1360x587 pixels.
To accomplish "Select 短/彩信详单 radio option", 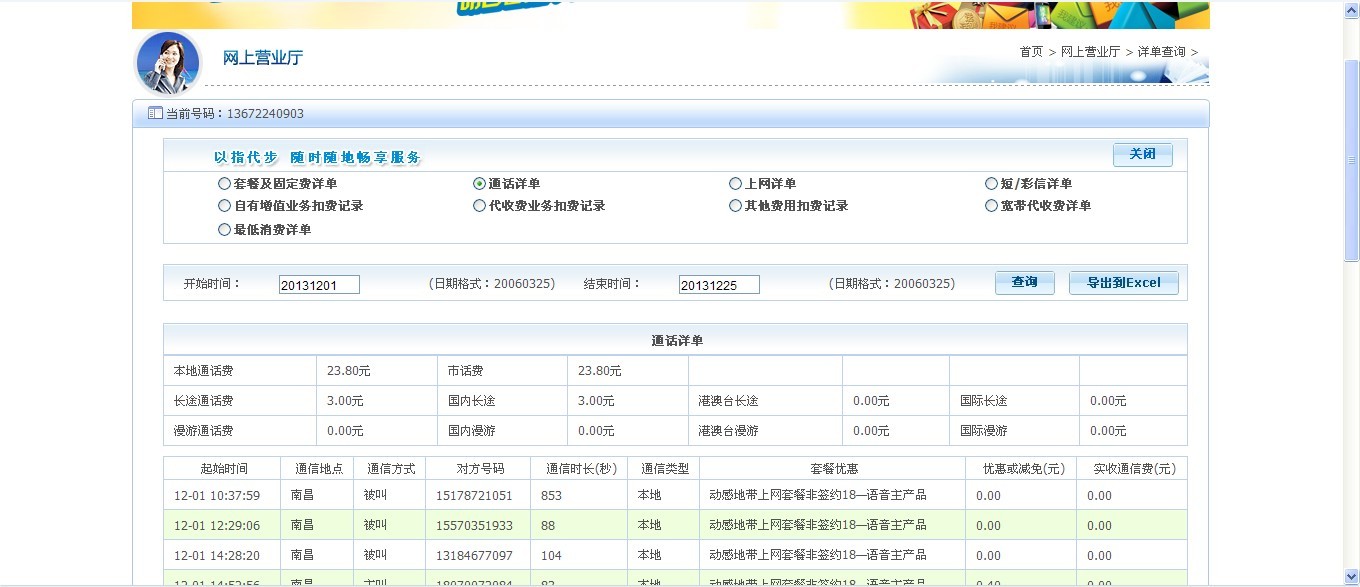I will tap(991, 184).
